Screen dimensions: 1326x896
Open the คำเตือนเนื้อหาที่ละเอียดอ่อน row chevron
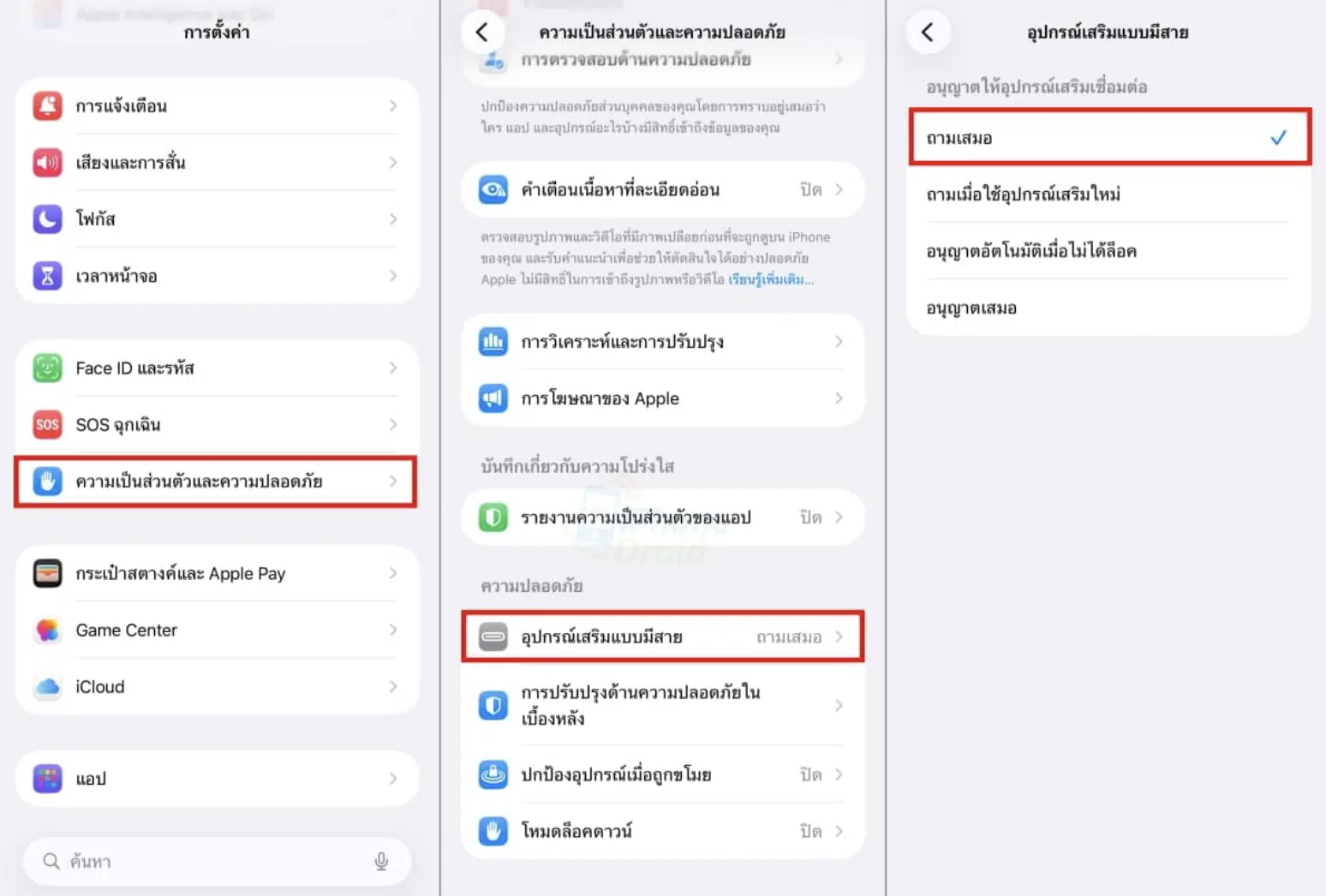point(839,189)
